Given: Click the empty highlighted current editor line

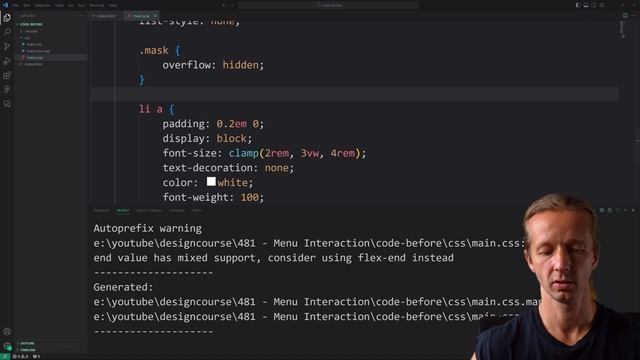Looking at the screenshot, I should click(x=354, y=94).
